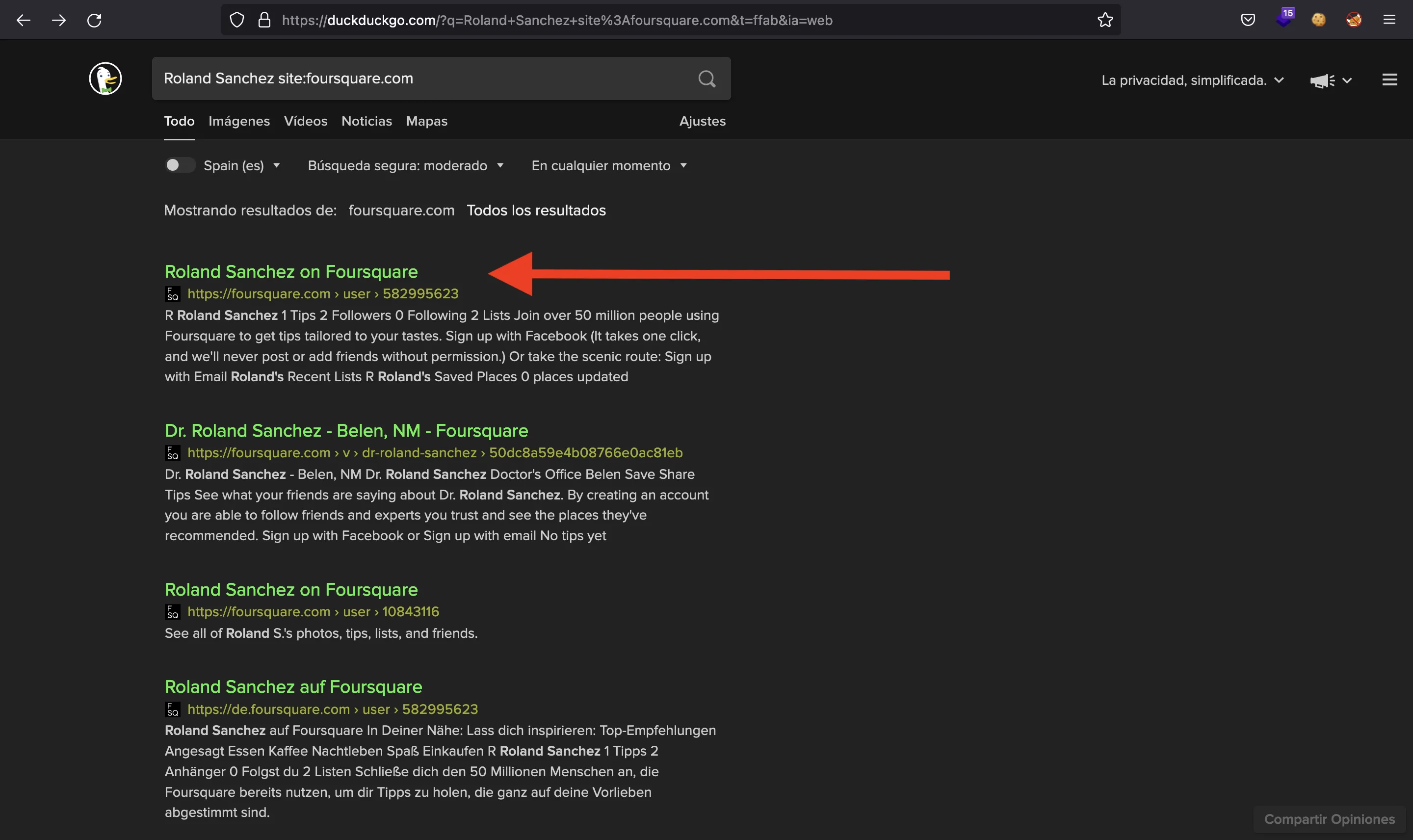
Task: Click the search magnifying glass icon
Action: (707, 78)
